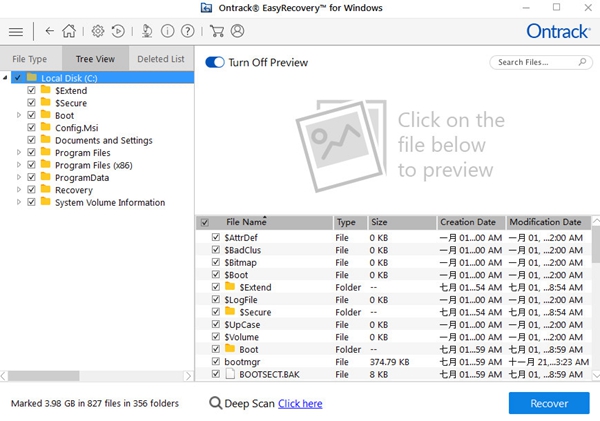This screenshot has height=421, width=600.
Task: Select the $Secure folder in tree
Action: click(71, 103)
